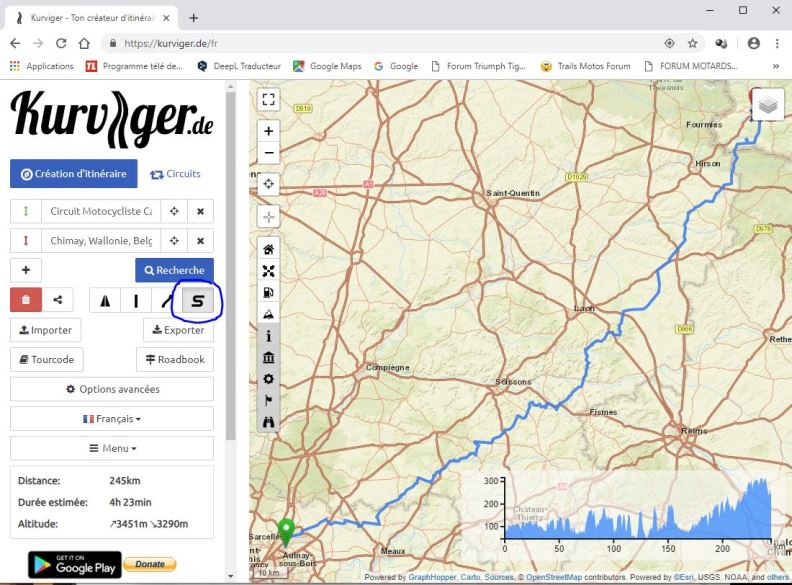Screen dimensions: 792x585
Task: Remove the Circuit Motocycliste start waypoint
Action: (x=201, y=211)
